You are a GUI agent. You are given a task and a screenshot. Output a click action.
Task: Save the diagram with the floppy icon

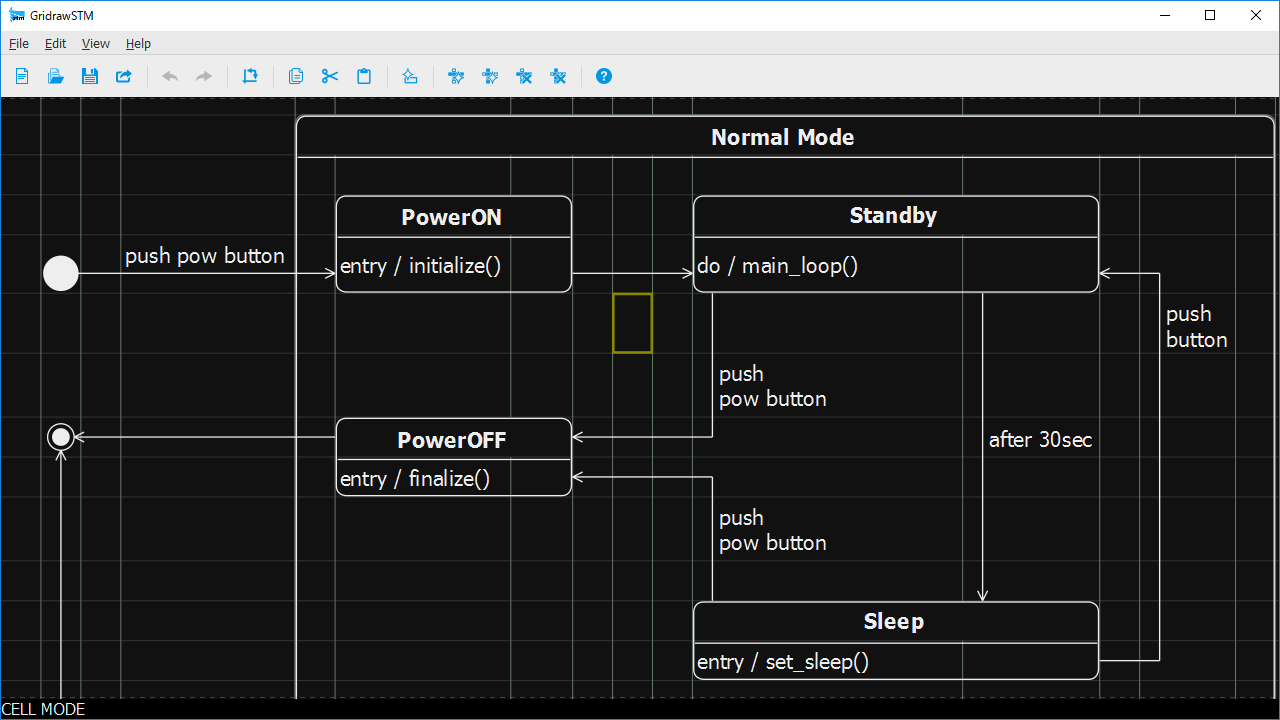pyautogui.click(x=90, y=76)
